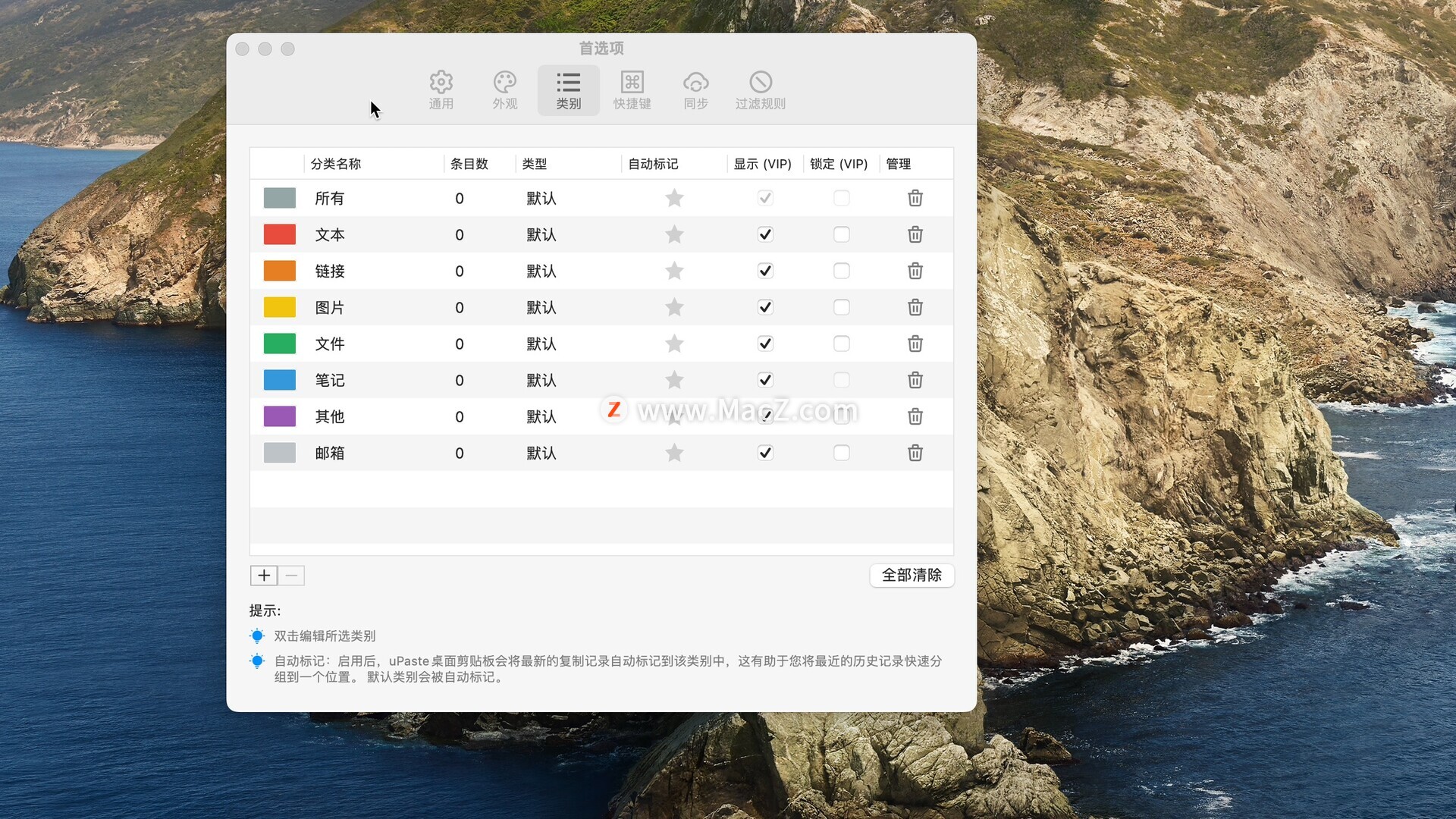
Task: Click the red 文本 color swatch
Action: point(279,234)
